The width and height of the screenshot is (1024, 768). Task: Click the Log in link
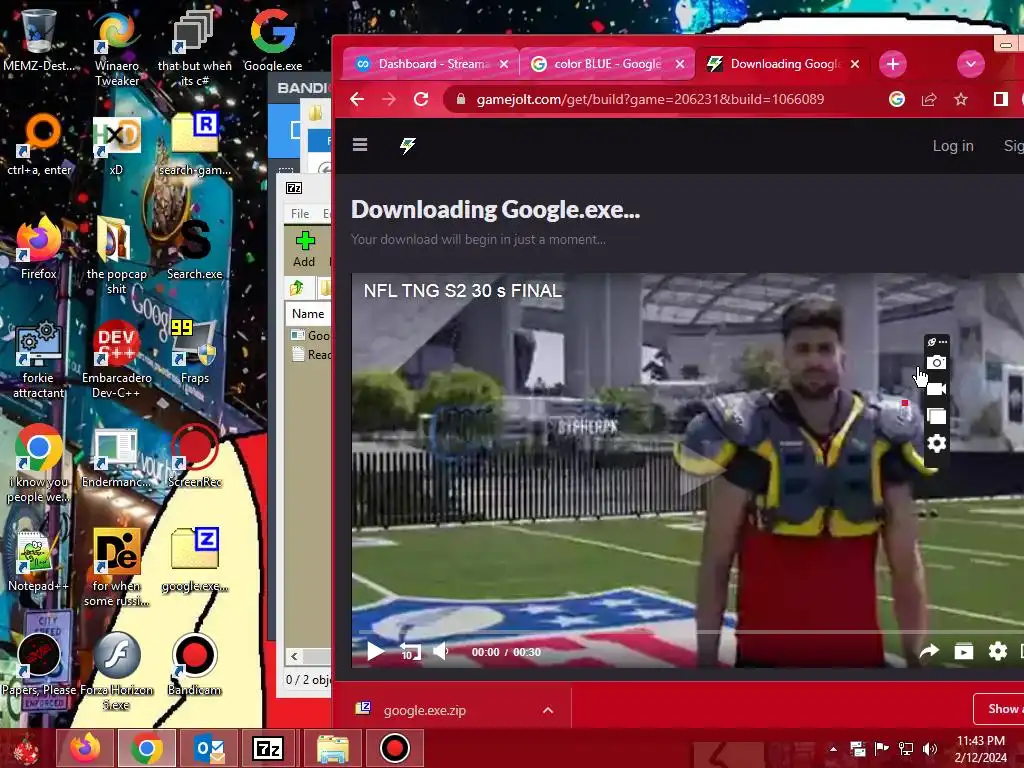(953, 146)
